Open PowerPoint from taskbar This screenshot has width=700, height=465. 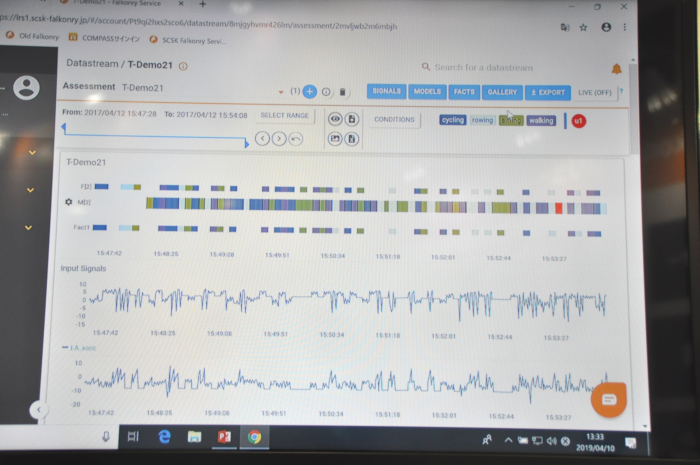coord(224,436)
